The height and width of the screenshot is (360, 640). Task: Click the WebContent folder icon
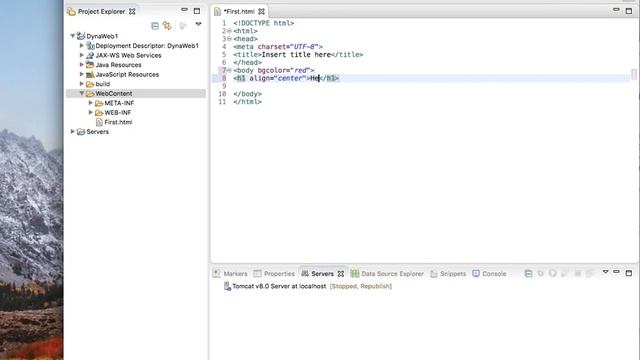tap(90, 93)
